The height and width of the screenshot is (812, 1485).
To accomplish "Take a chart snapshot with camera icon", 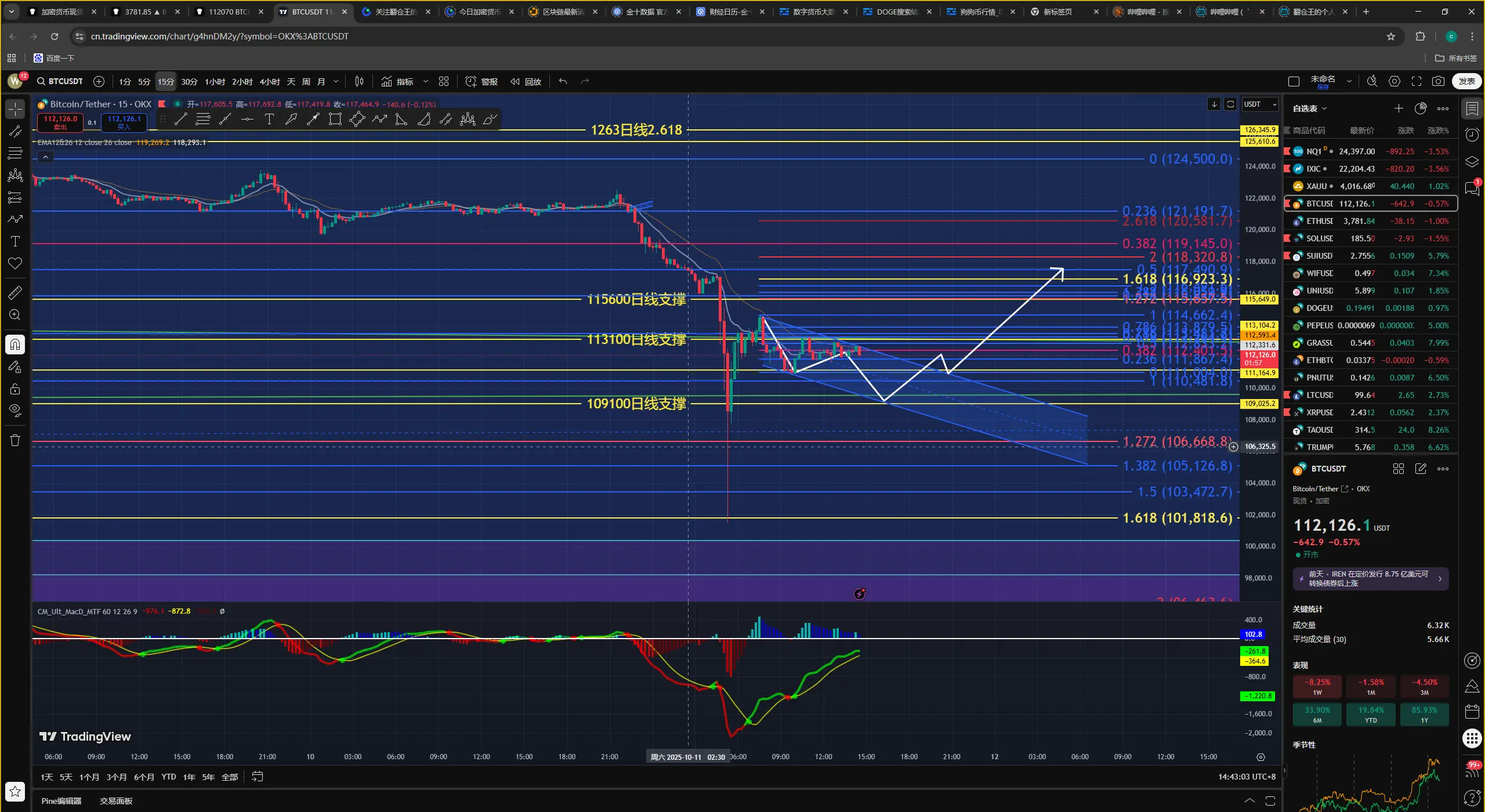I will pyautogui.click(x=1438, y=81).
